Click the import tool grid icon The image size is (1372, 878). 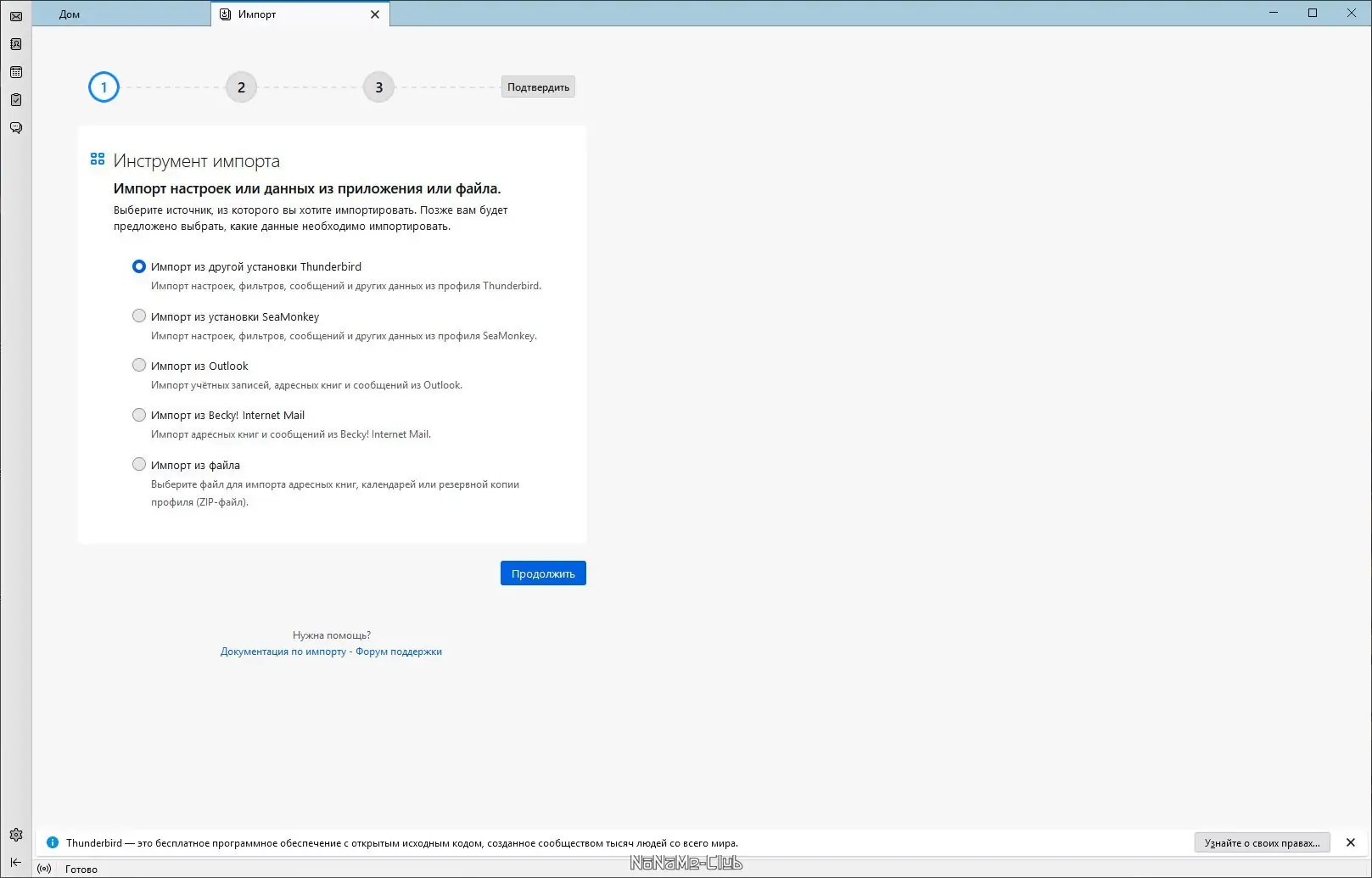click(x=98, y=159)
